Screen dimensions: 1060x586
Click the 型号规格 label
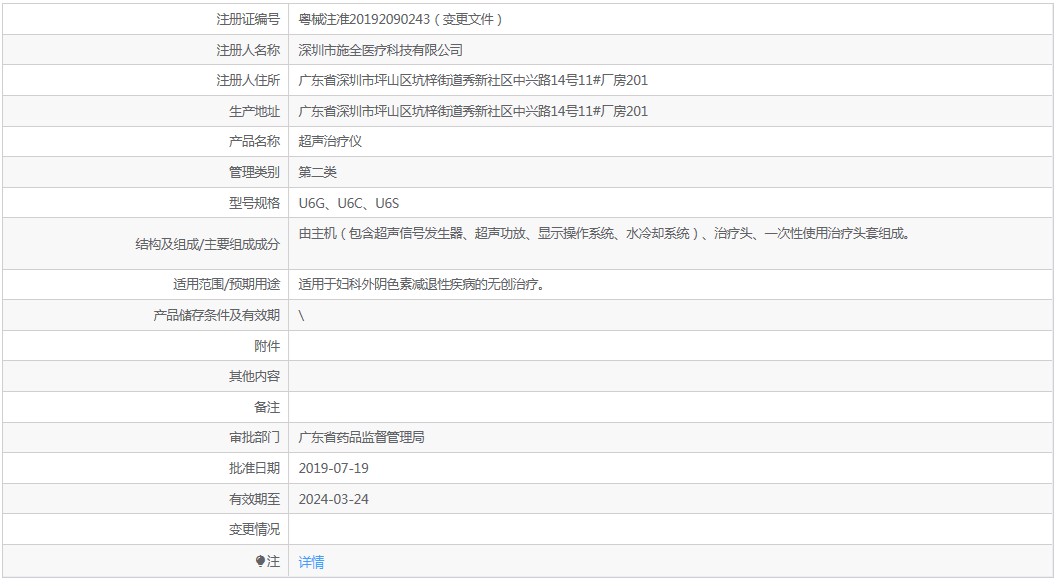point(254,203)
